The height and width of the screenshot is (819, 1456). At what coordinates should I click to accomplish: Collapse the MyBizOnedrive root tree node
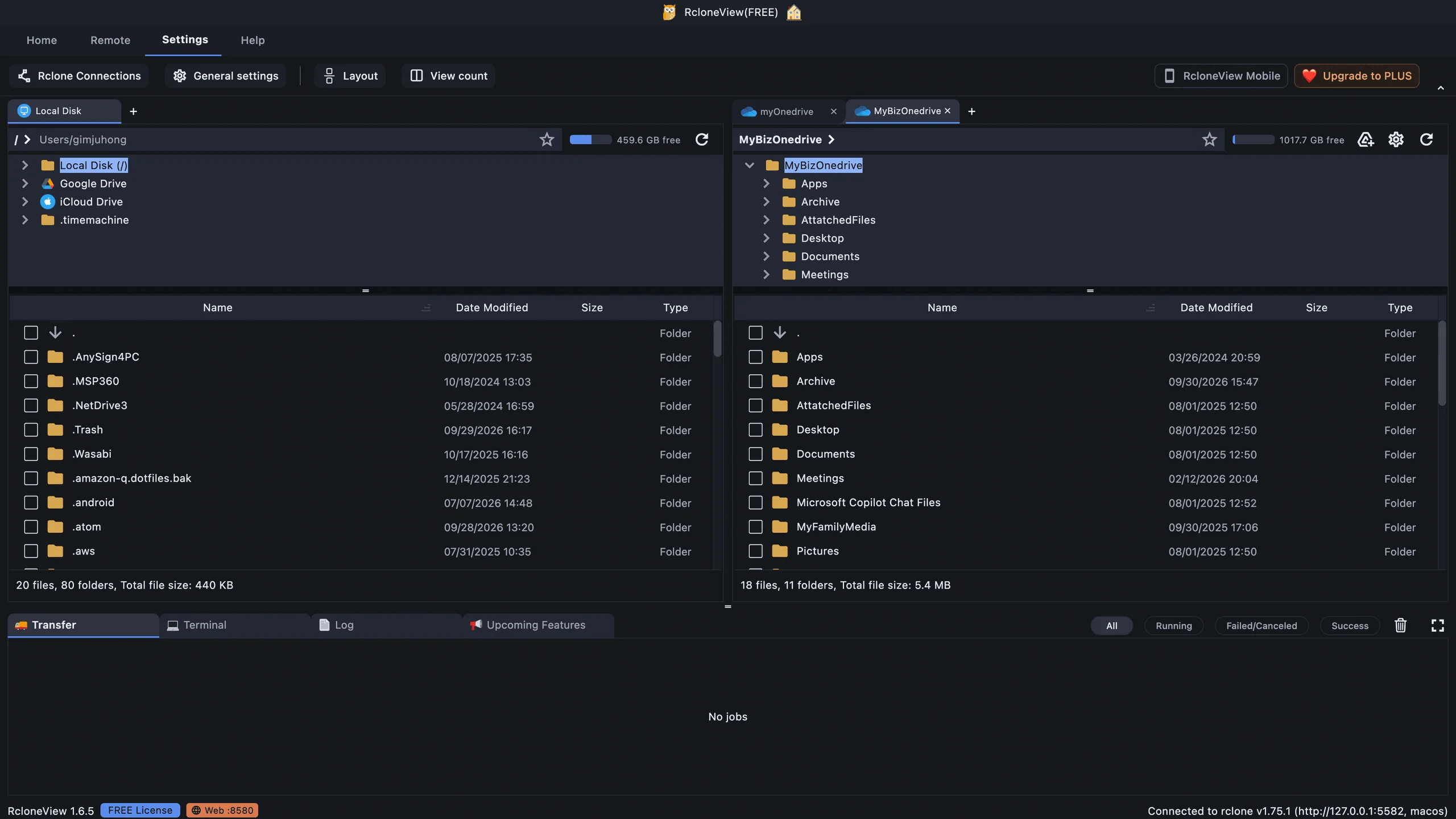tap(750, 166)
